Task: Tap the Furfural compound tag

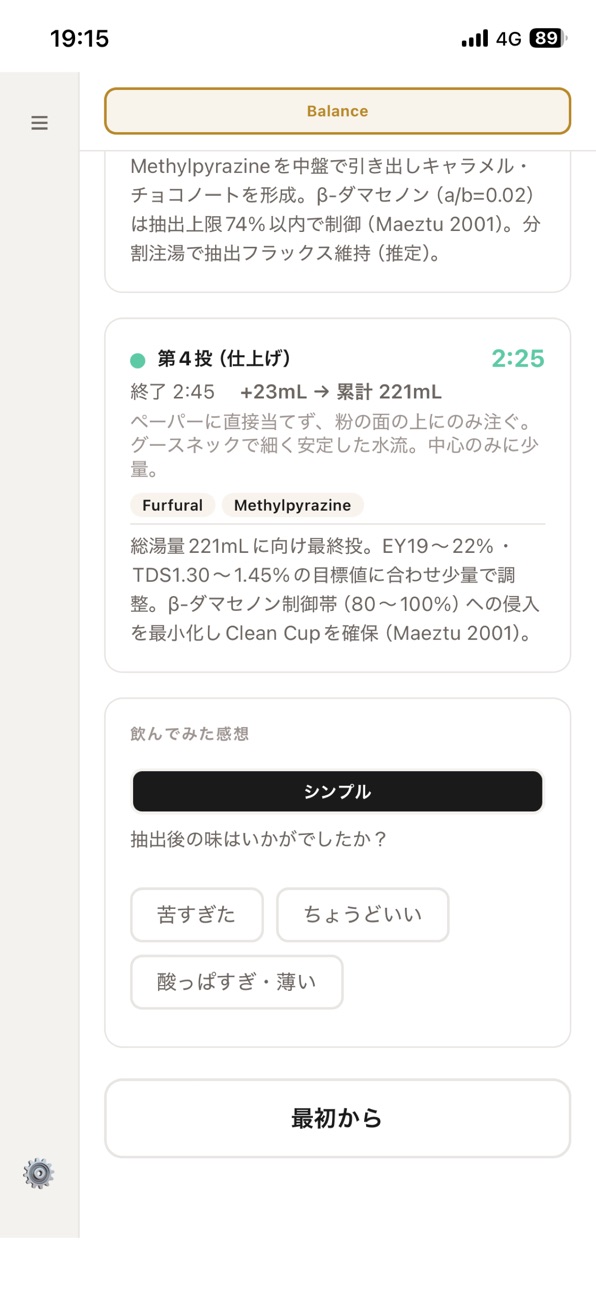Action: [172, 505]
